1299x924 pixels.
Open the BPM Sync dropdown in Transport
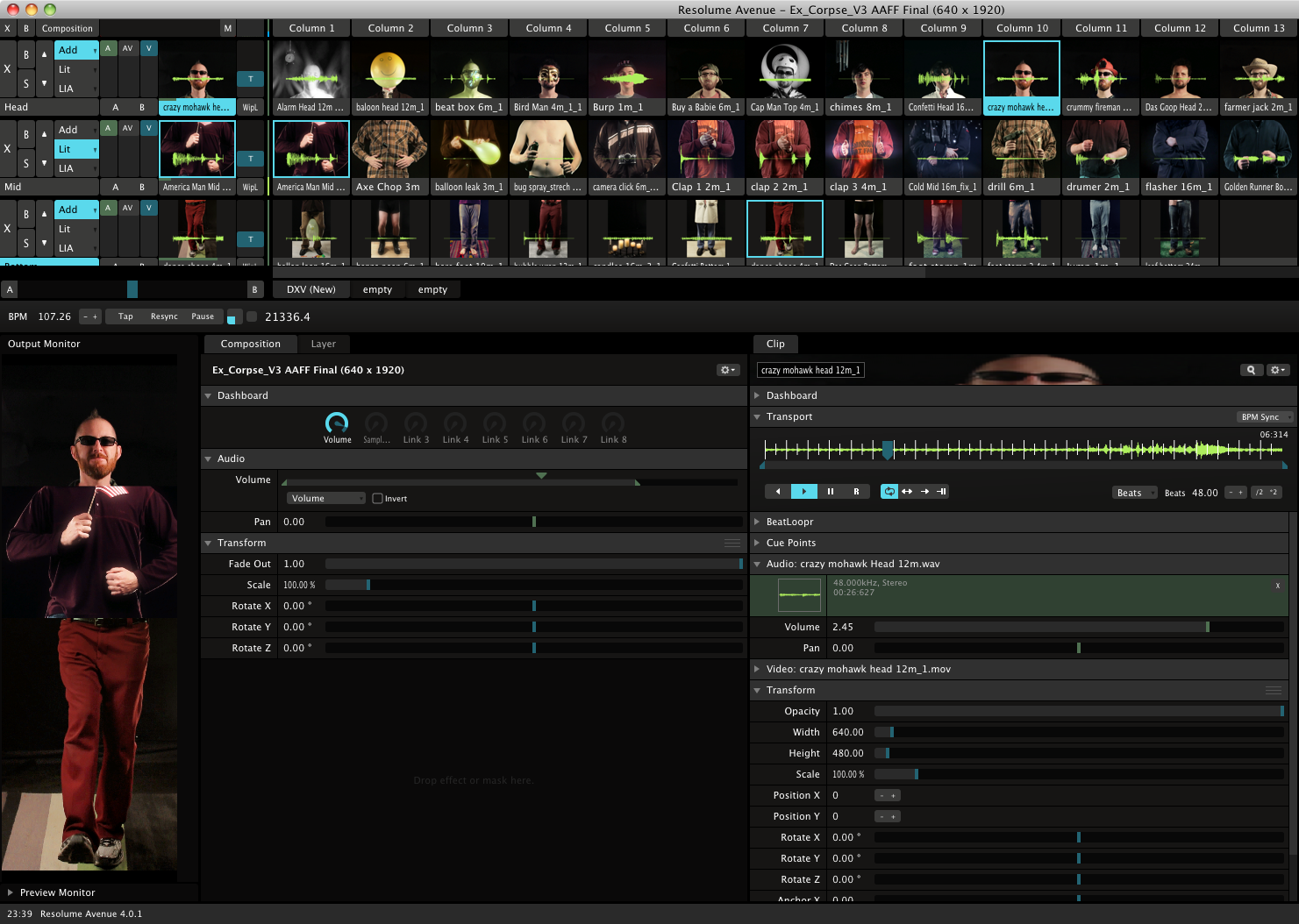pos(1266,417)
